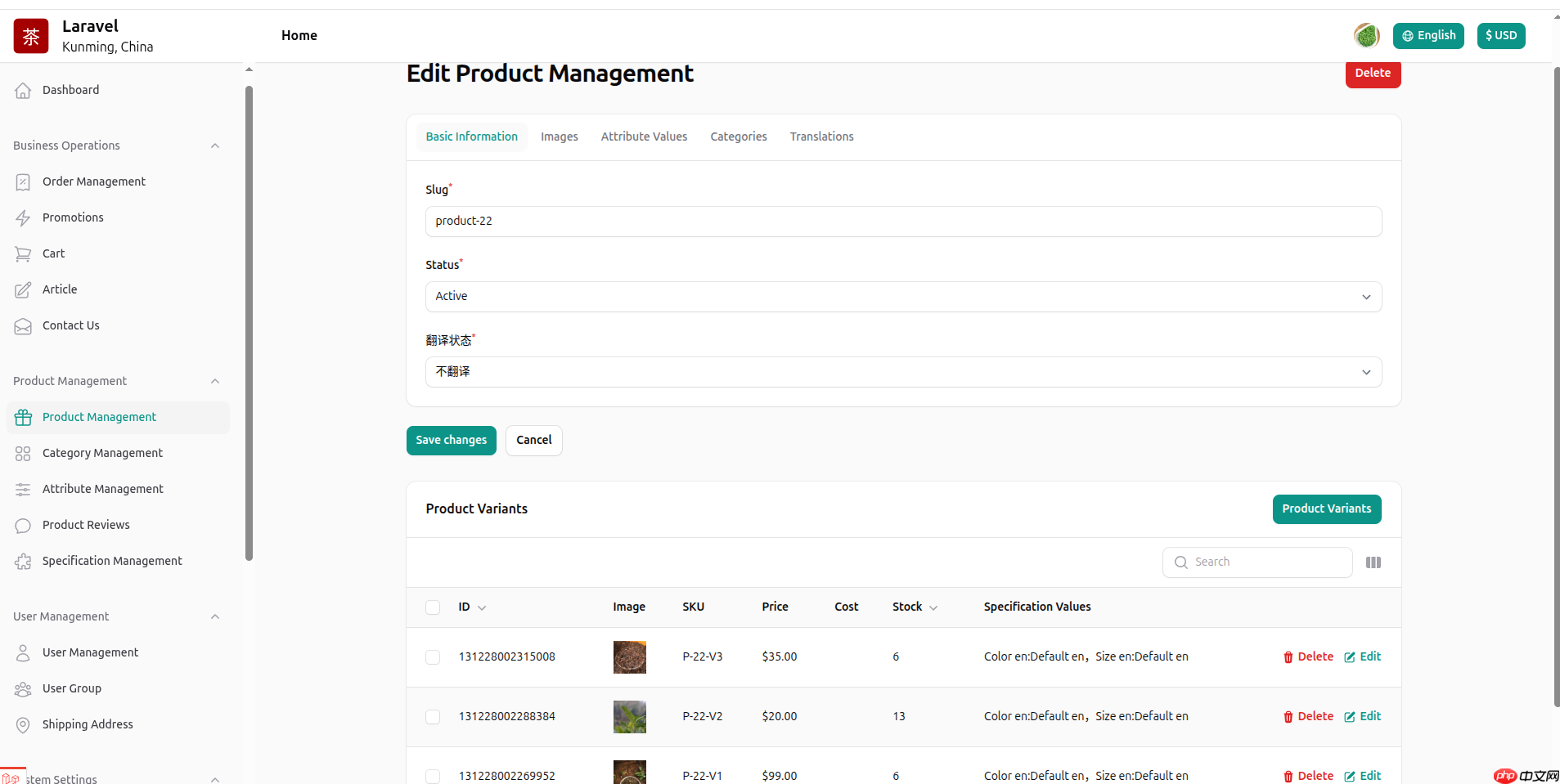Open Category Management grid icon
This screenshot has width=1560, height=784.
click(x=23, y=454)
